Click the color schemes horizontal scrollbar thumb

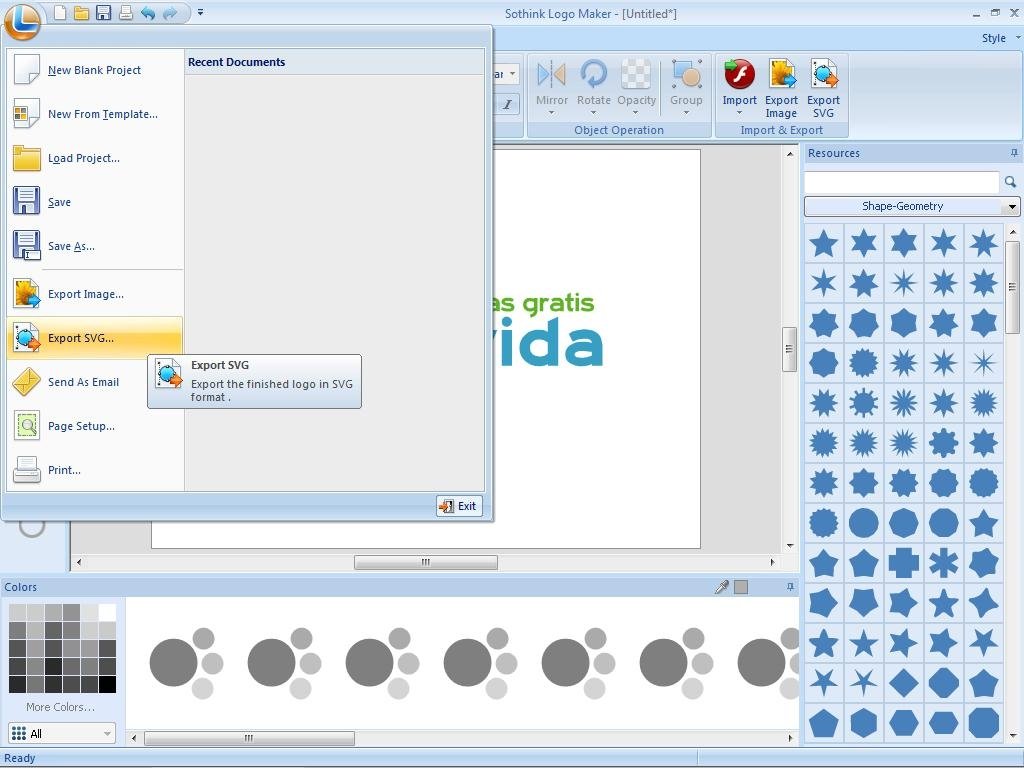tap(249, 738)
